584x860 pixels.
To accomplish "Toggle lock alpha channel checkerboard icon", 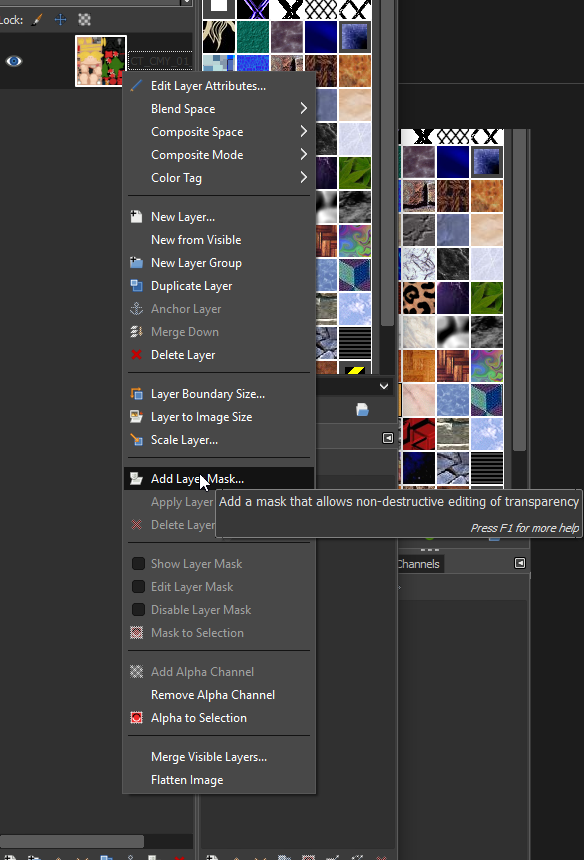I will click(84, 20).
